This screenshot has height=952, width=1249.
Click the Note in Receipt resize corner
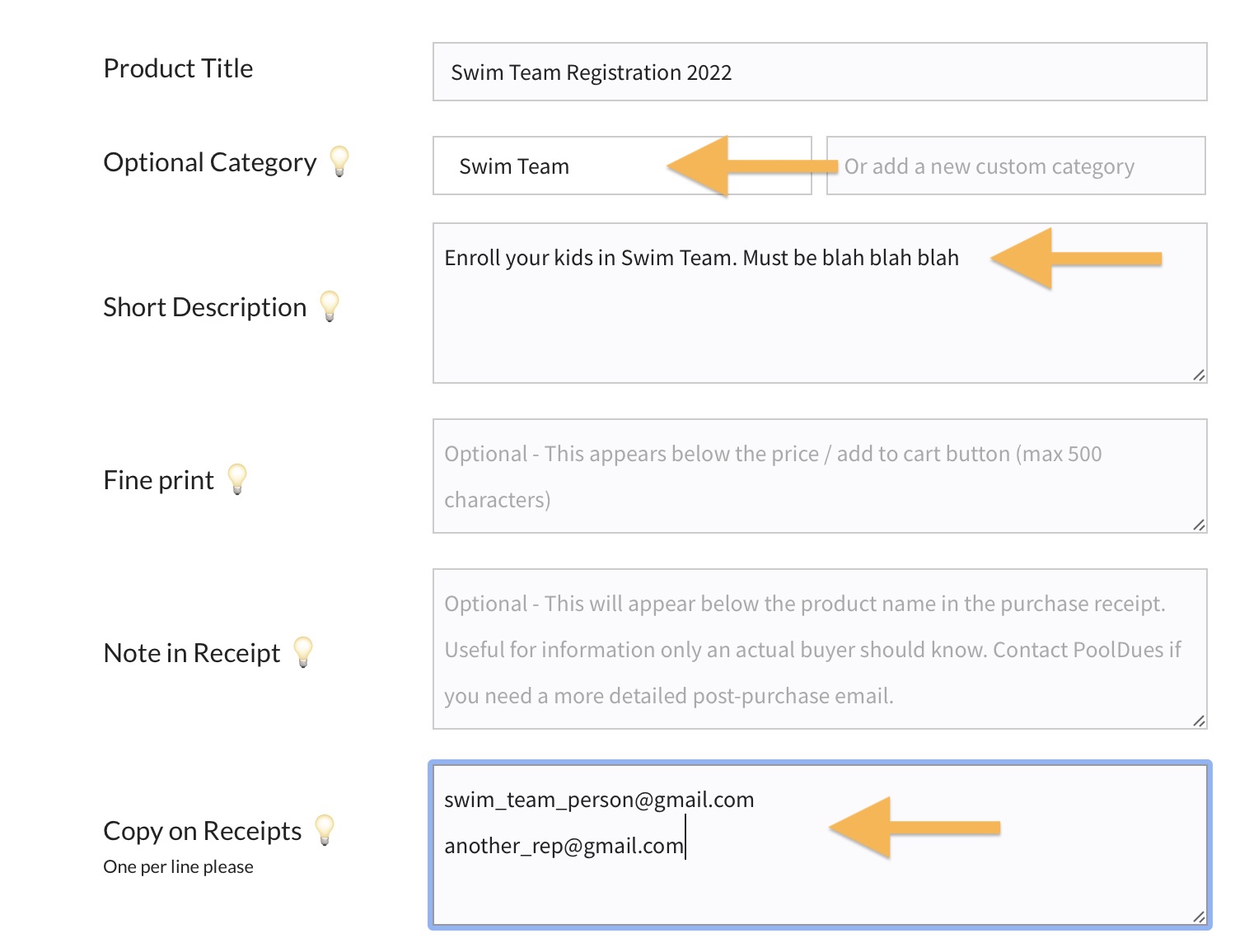click(x=1199, y=721)
